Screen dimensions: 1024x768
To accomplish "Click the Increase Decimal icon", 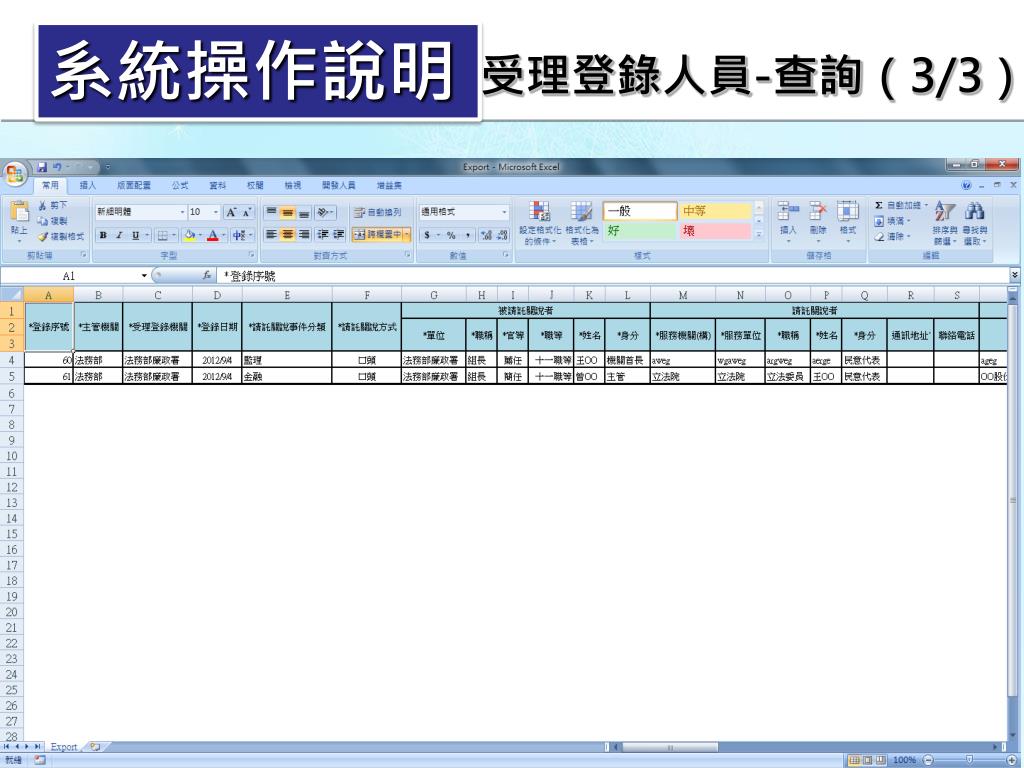I will click(x=486, y=235).
